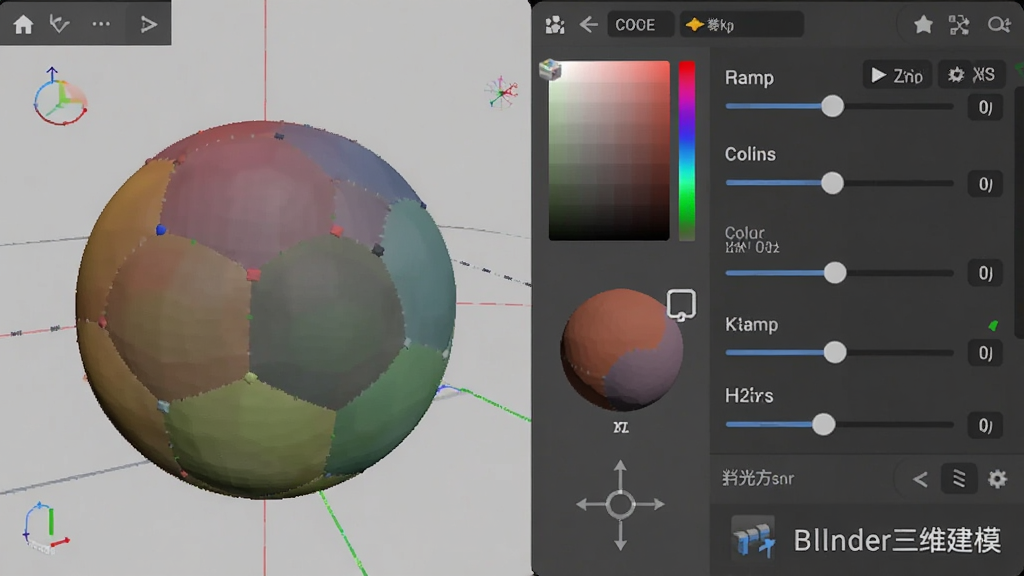This screenshot has height=576, width=1024.
Task: Collapse the panel with the left chevron
Action: point(920,479)
